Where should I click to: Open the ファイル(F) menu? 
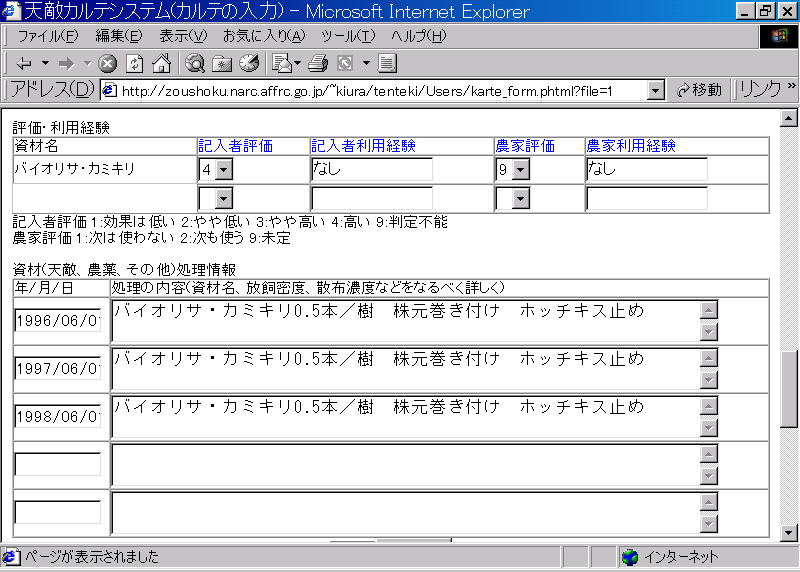click(x=47, y=36)
